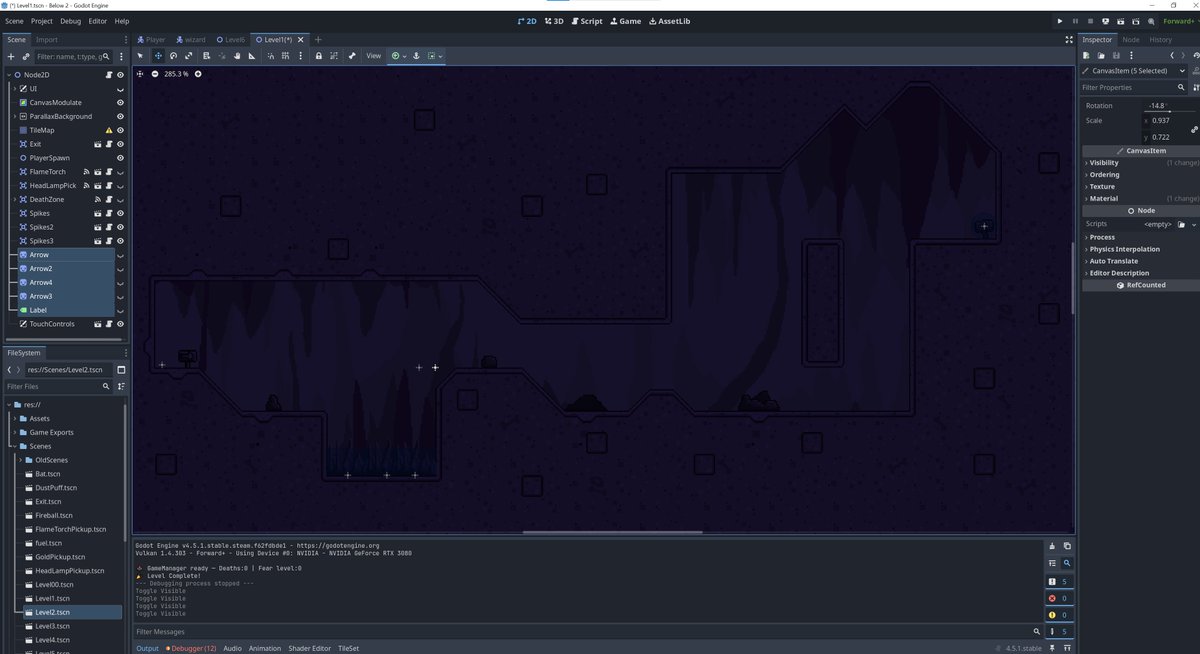This screenshot has height=654, width=1200.
Task: Show the hidden FlameTorch node
Action: click(x=120, y=172)
